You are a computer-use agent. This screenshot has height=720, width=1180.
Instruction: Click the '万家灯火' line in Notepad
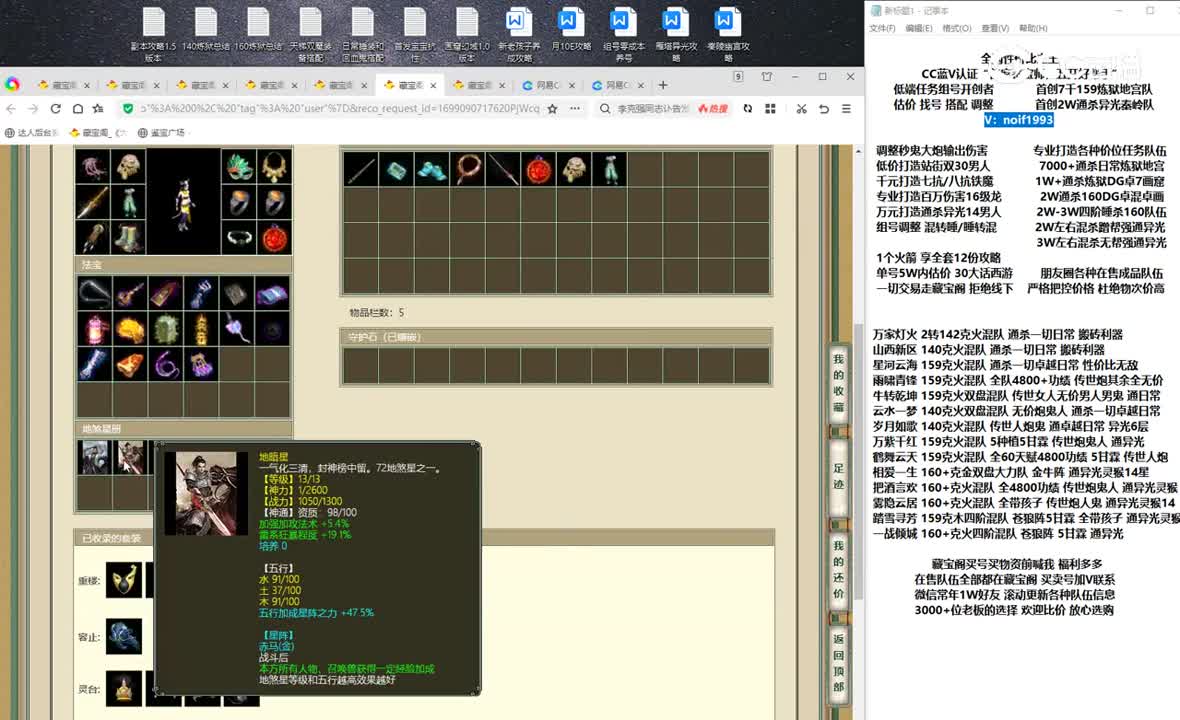coord(997,334)
